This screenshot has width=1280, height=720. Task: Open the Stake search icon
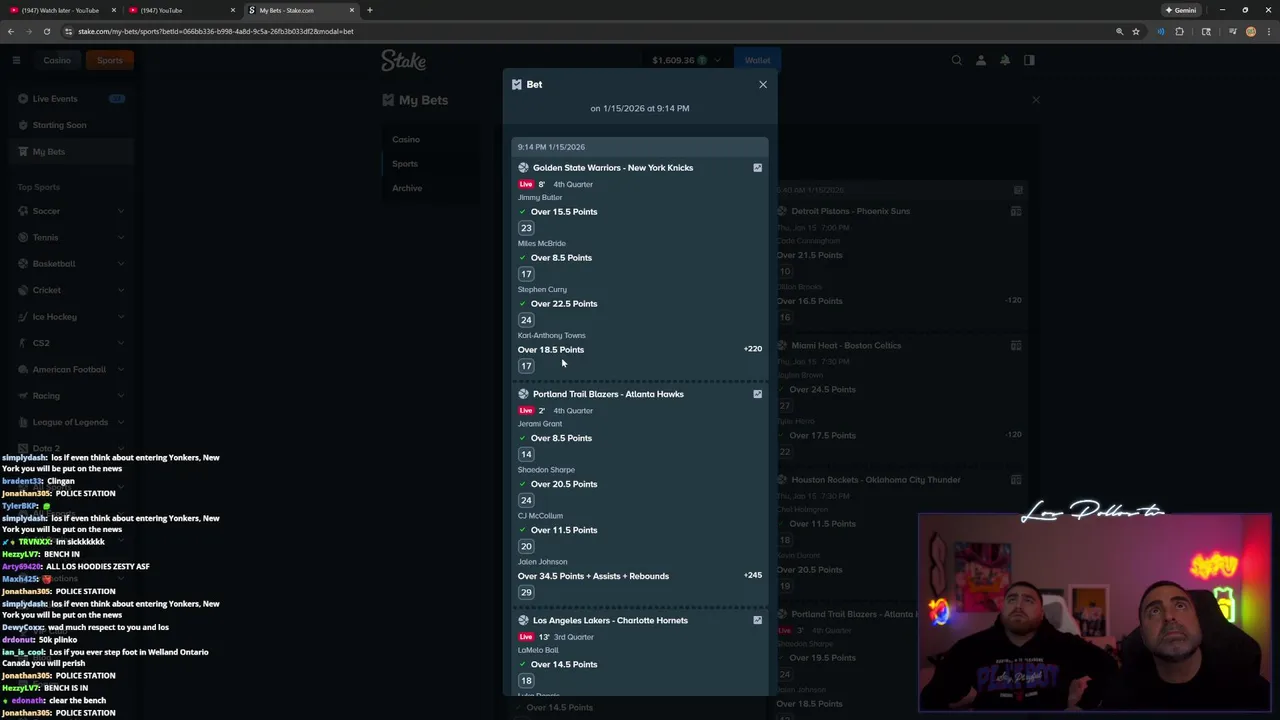click(957, 60)
